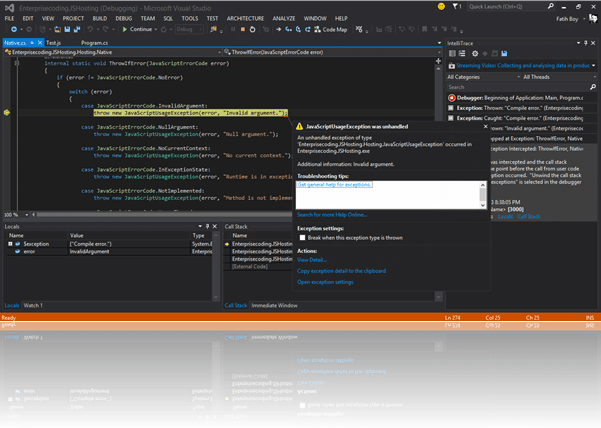Open the All Threads dropdown
The image size is (601, 428).
(559, 77)
